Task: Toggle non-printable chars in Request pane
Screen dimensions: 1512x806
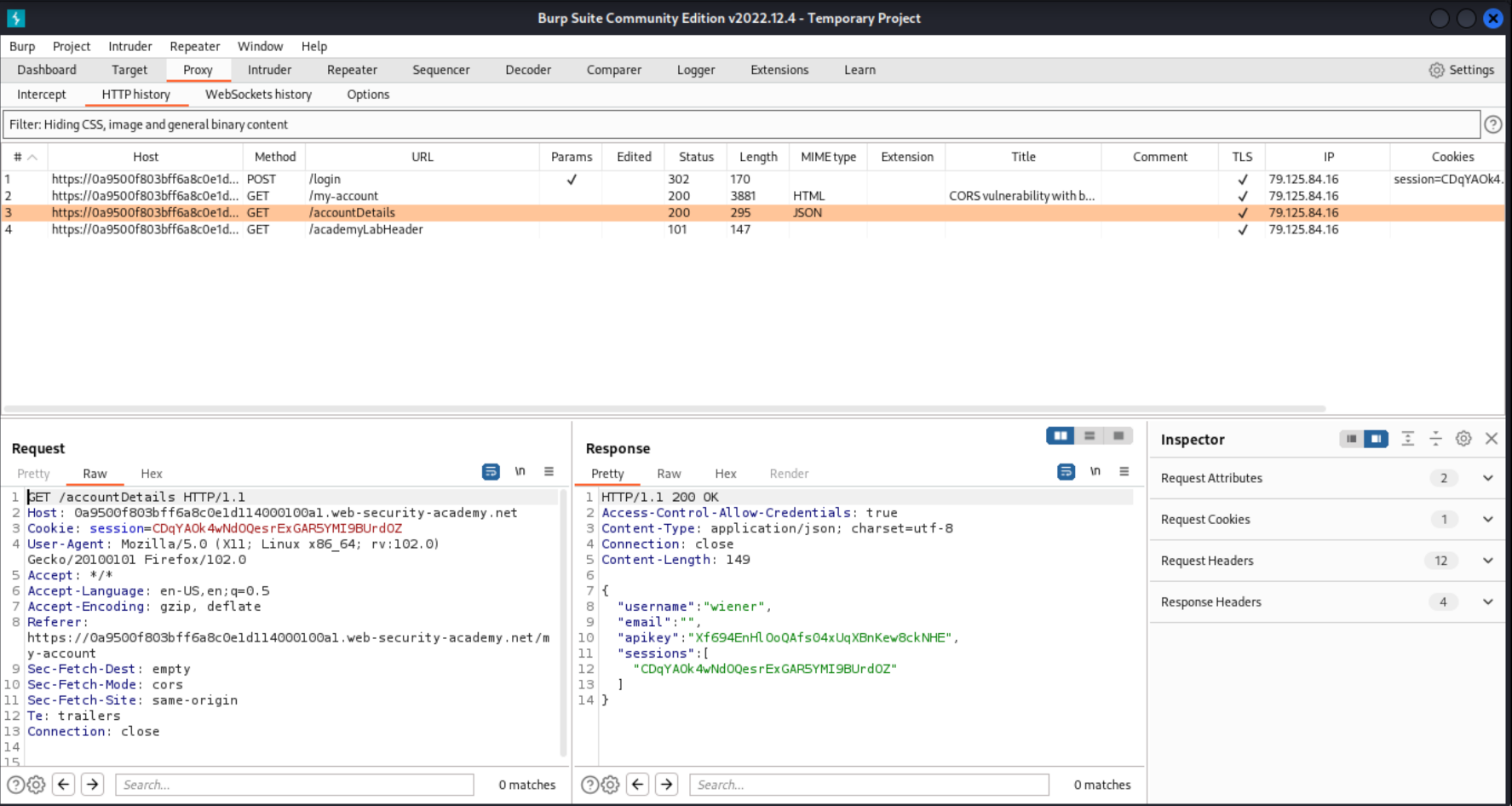Action: (520, 471)
